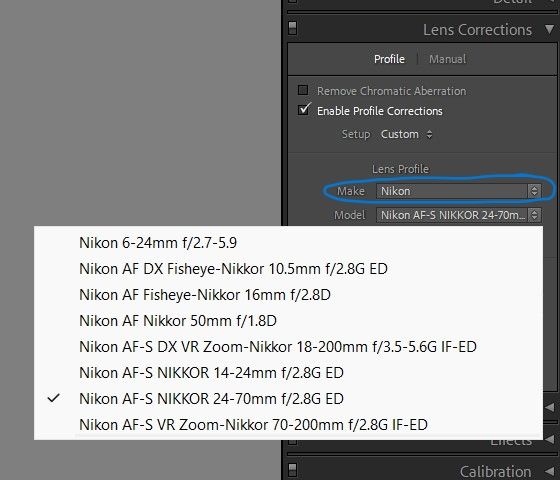Viewport: 560px width, 480px height.
Task: Switch to the Profile tab
Action: 389,59
